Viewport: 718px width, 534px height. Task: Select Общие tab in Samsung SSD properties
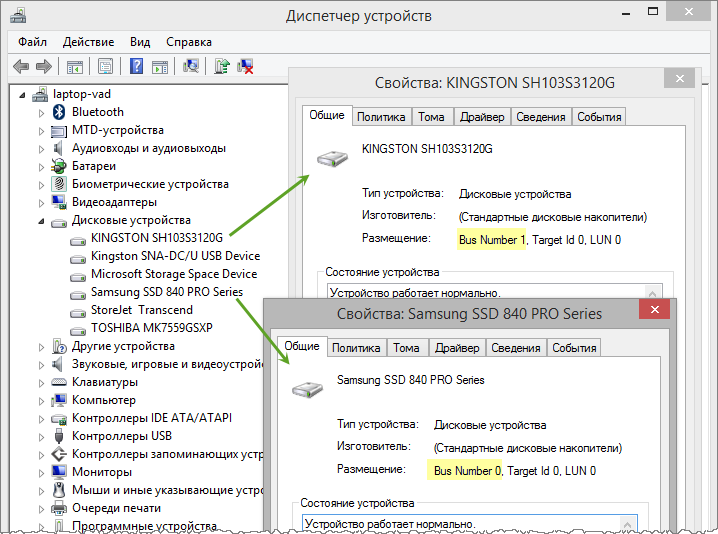point(302,346)
